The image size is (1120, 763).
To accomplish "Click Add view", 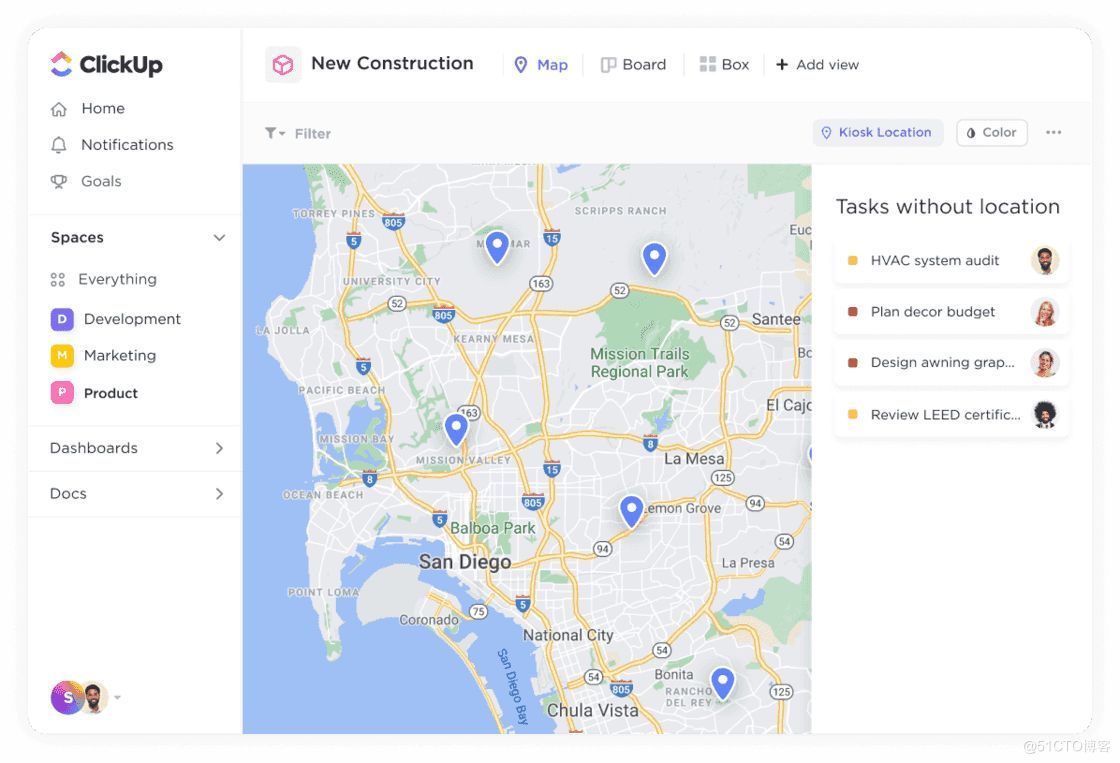I will coord(817,65).
